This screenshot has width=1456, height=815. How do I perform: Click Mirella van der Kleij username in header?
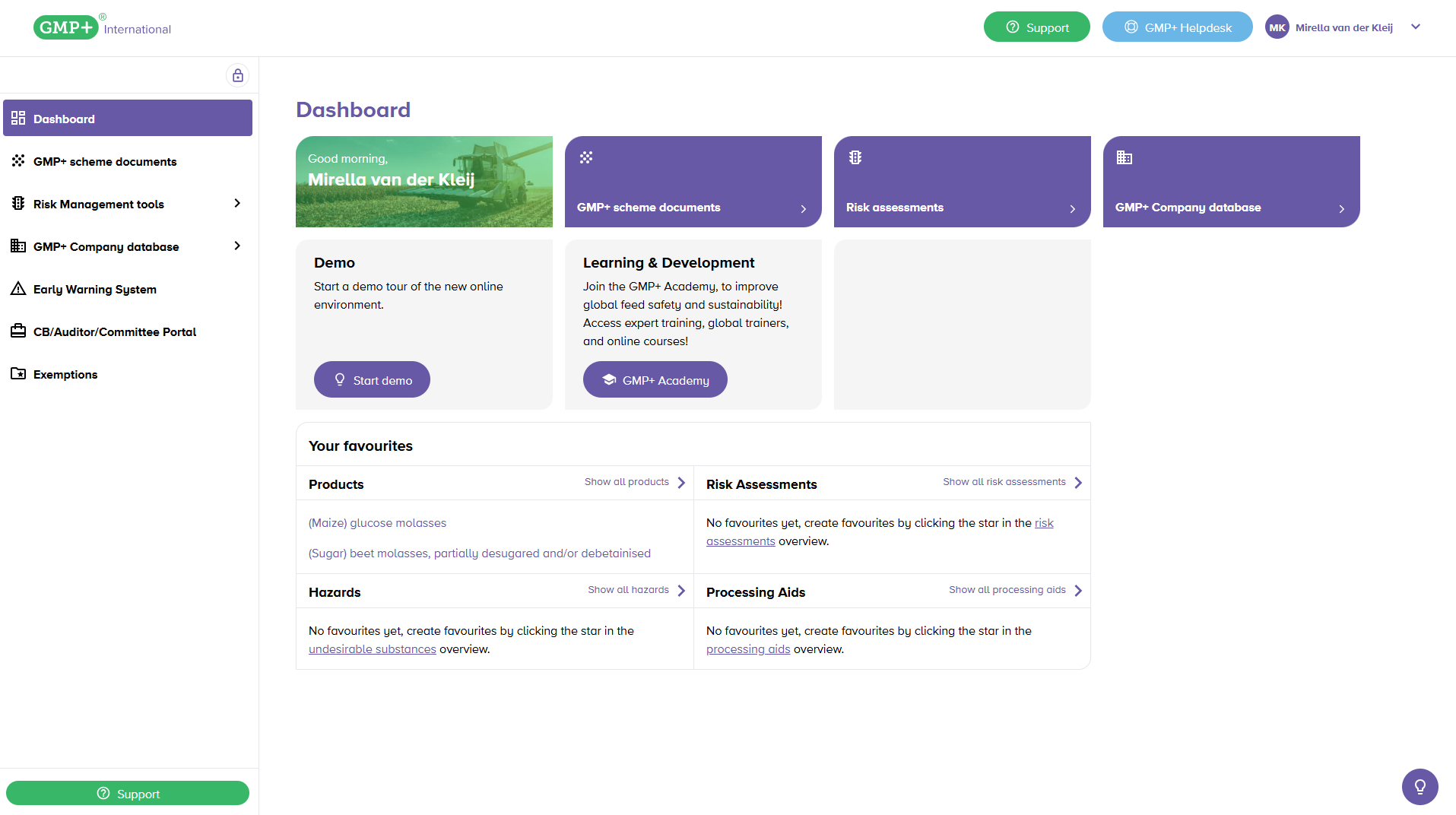tap(1343, 27)
